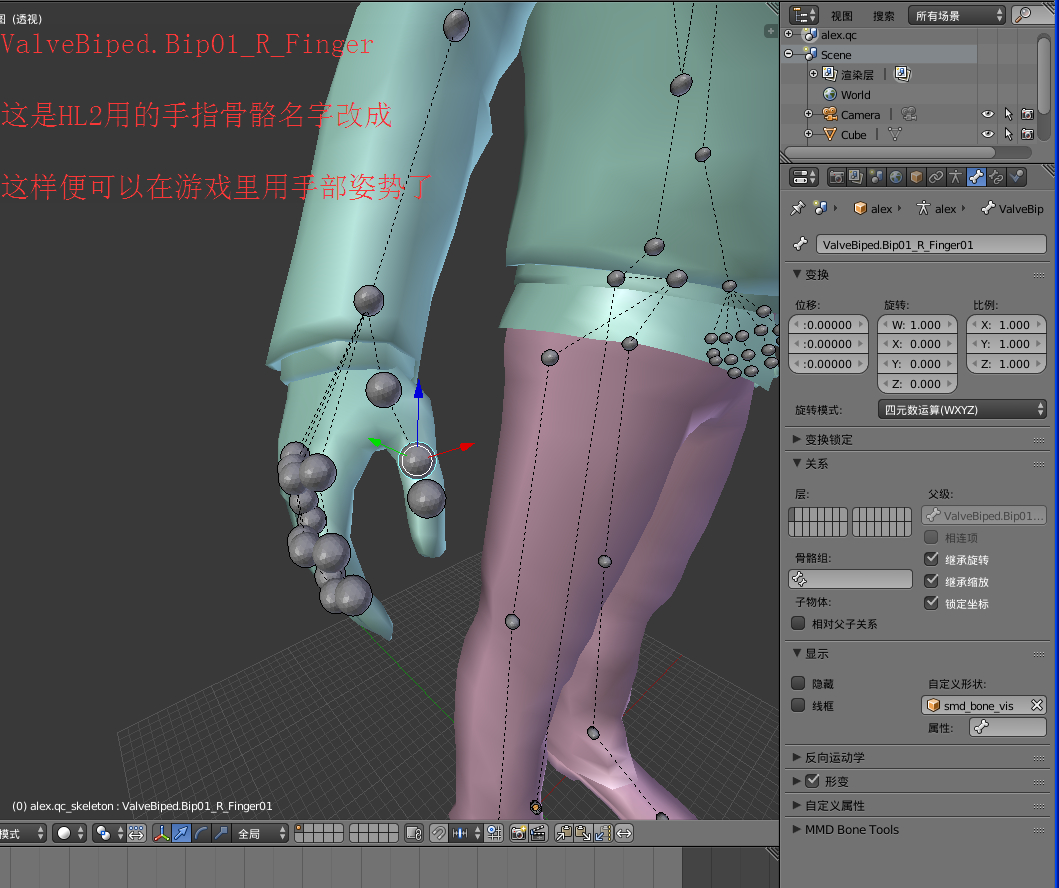Viewport: 1059px width, 888px height.
Task: Toggle renderability camera icon for Cube
Action: coord(1027,134)
